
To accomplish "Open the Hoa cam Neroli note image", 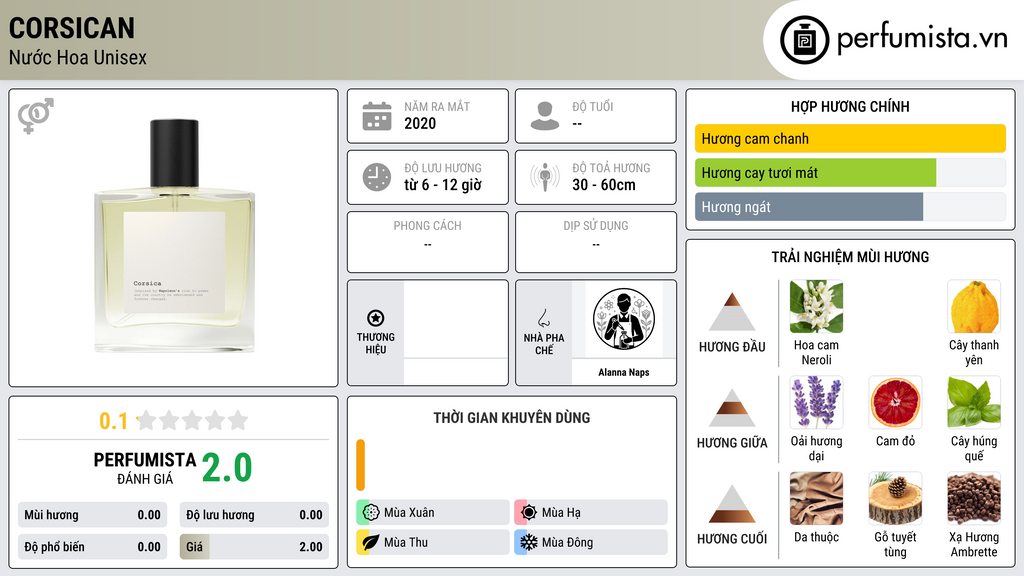I will click(x=816, y=306).
